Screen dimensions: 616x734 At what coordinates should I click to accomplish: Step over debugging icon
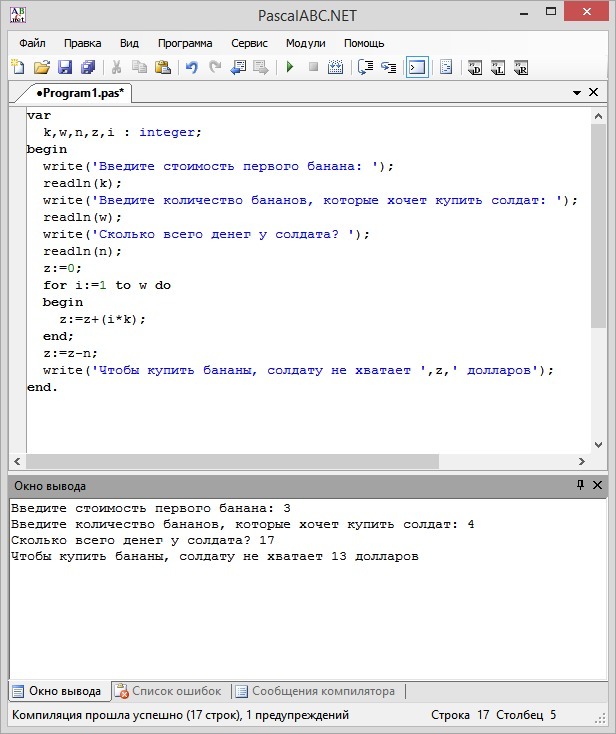click(389, 67)
